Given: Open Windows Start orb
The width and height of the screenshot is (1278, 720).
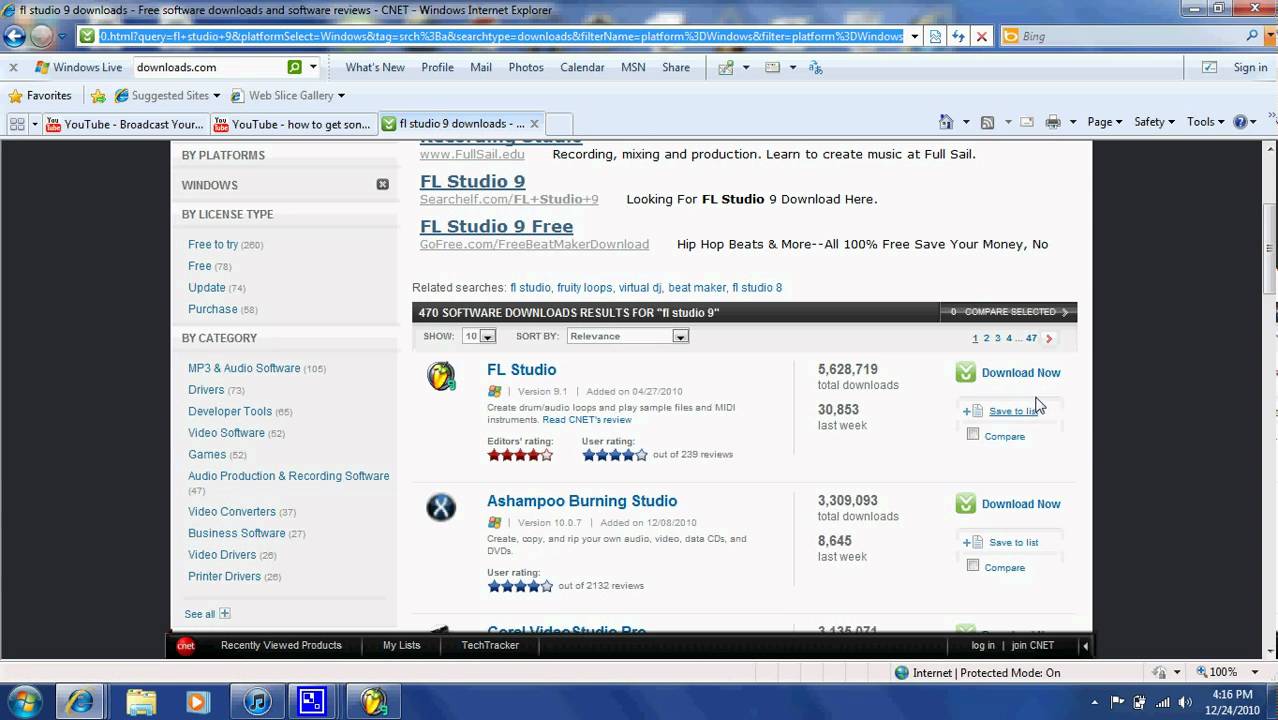Looking at the screenshot, I should (23, 700).
